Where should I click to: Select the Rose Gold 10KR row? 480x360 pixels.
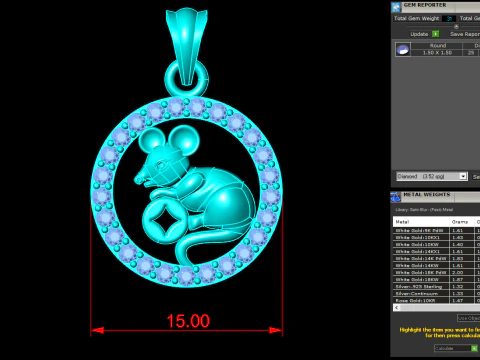436,300
